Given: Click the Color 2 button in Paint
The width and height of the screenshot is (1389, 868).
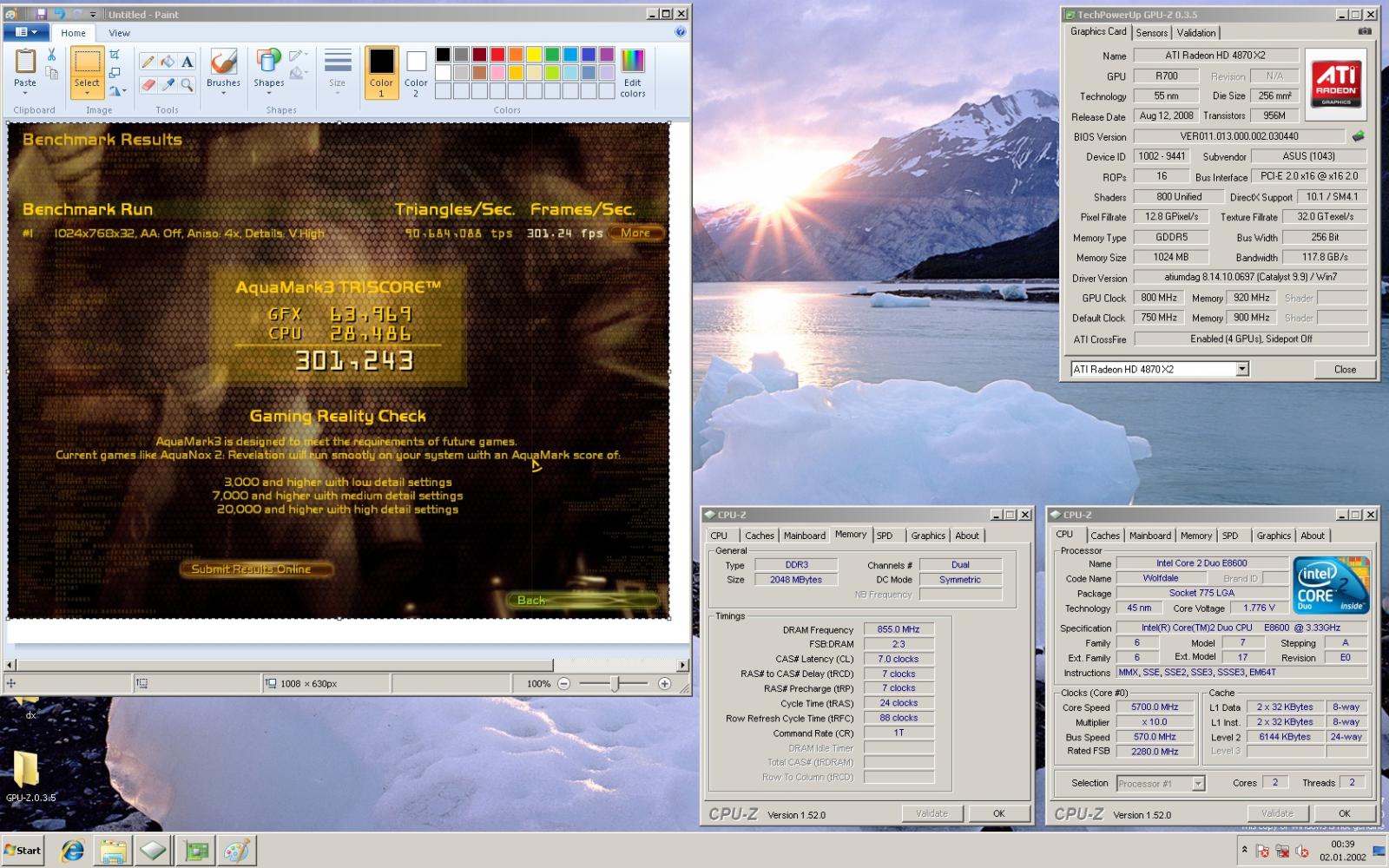Looking at the screenshot, I should (416, 73).
